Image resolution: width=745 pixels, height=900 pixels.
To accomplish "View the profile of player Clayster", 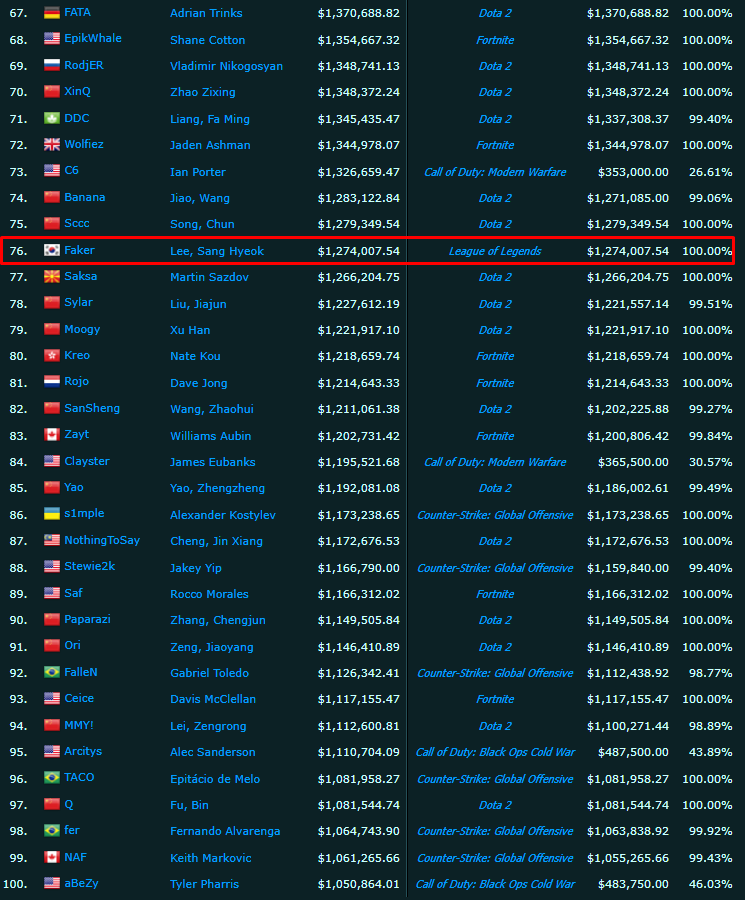I will point(87,461).
